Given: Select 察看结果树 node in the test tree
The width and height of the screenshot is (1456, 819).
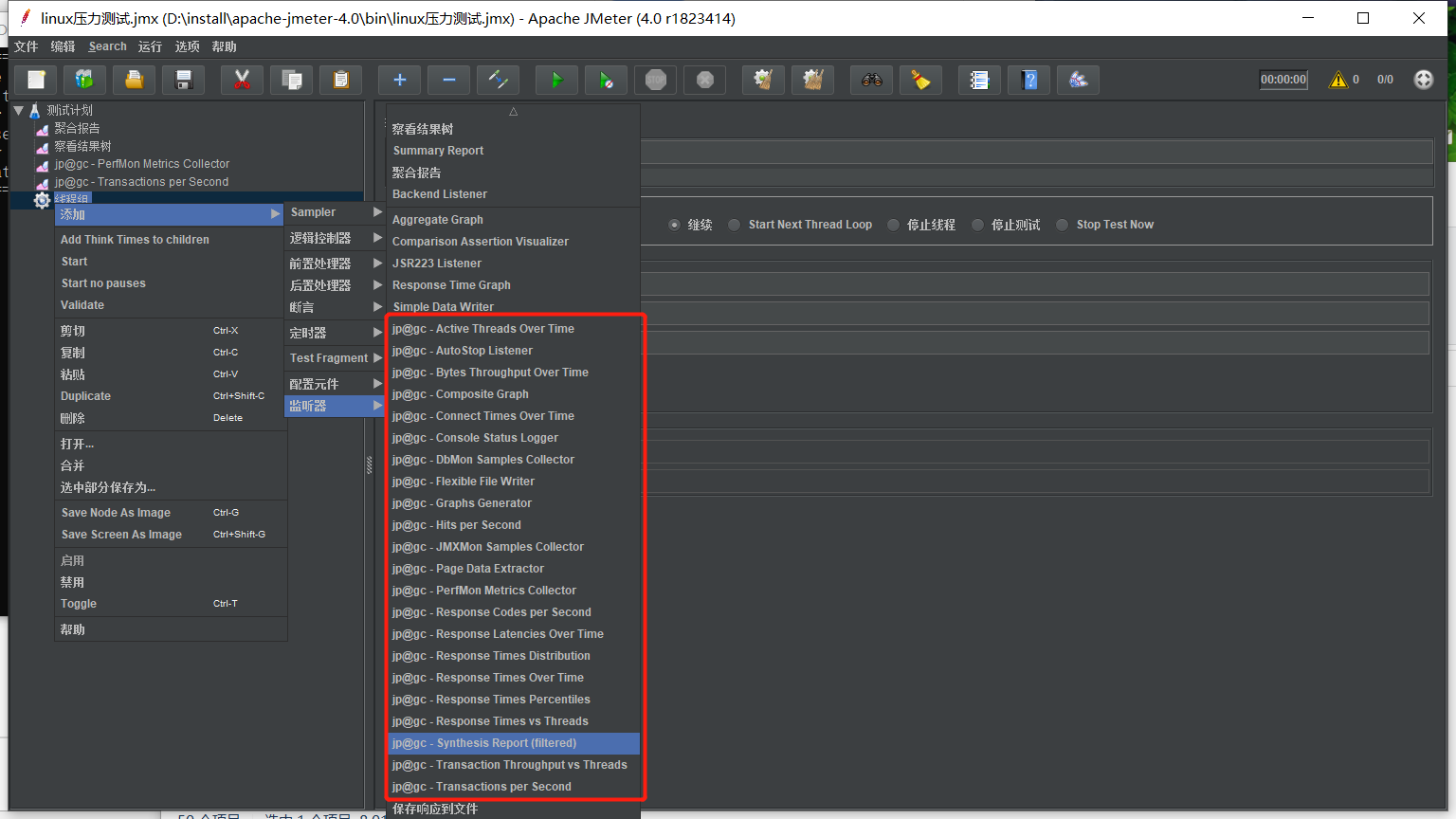Looking at the screenshot, I should (x=82, y=146).
